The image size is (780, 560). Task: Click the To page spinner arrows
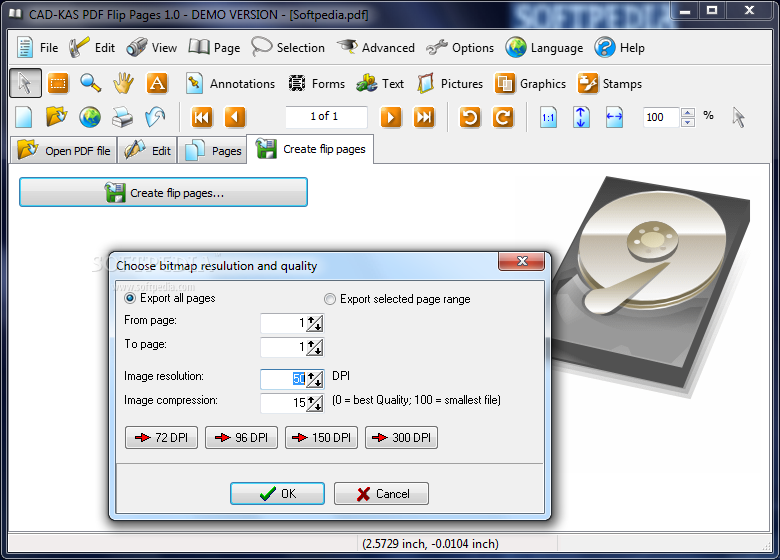[314, 347]
